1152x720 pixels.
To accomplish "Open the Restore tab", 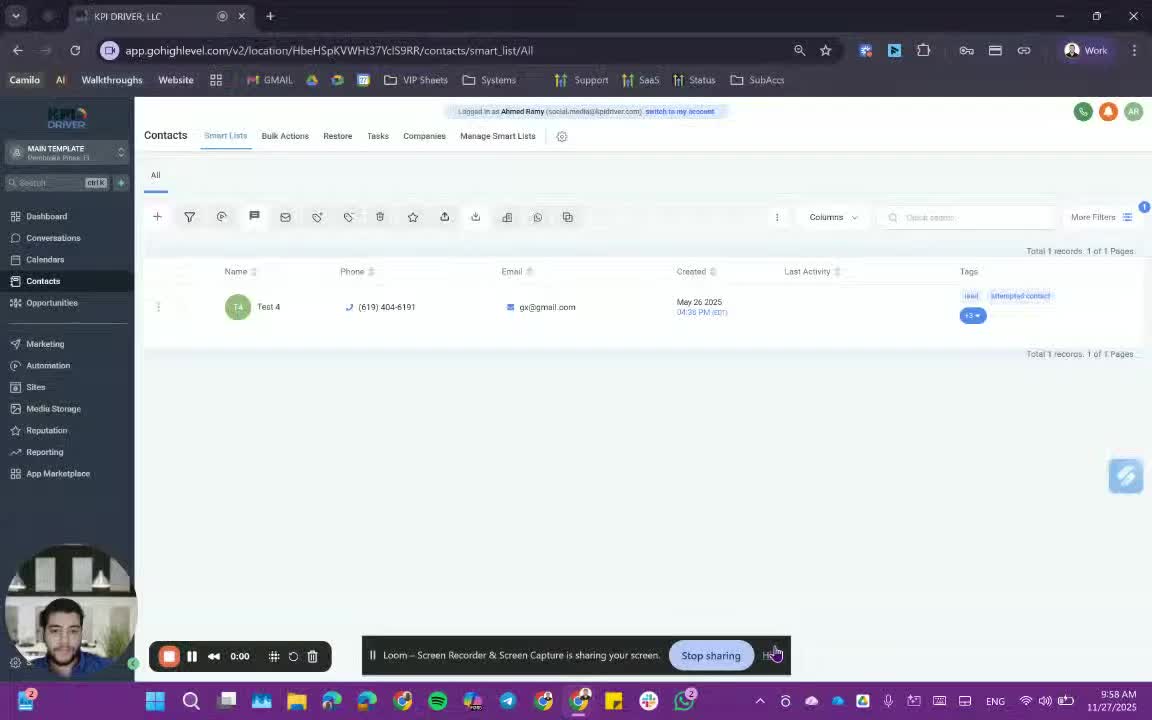I will [x=337, y=136].
